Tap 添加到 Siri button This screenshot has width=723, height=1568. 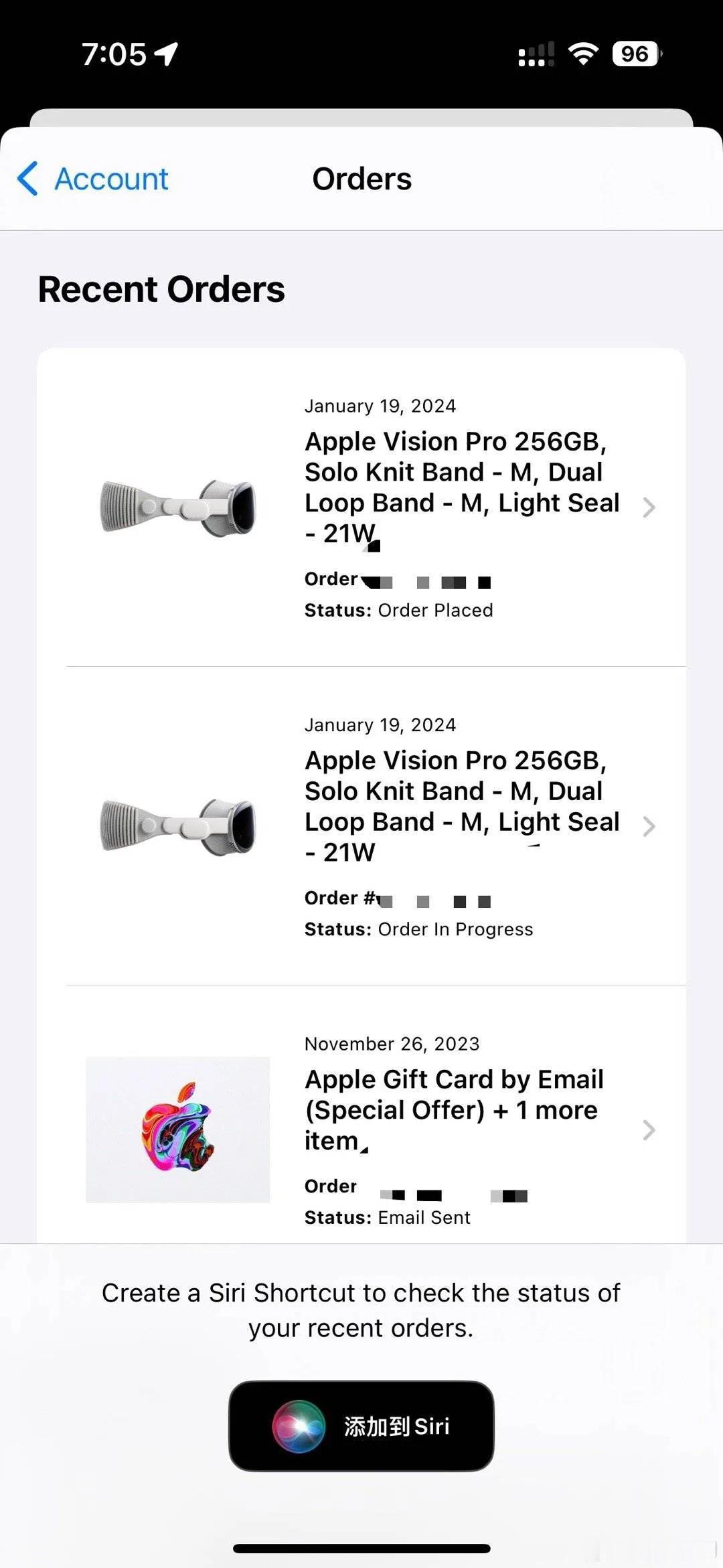(361, 1426)
